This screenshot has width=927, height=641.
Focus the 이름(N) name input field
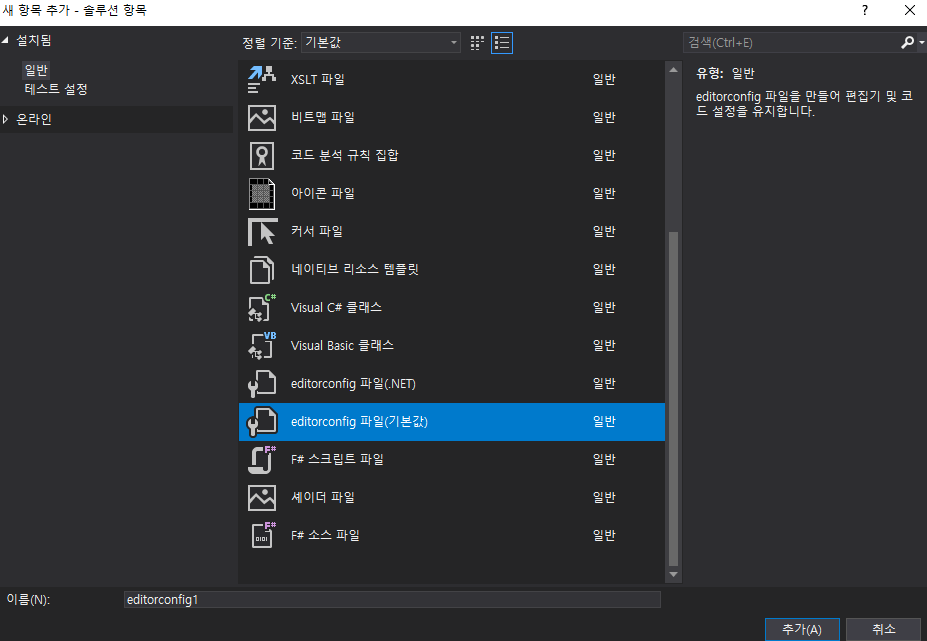tap(392, 600)
